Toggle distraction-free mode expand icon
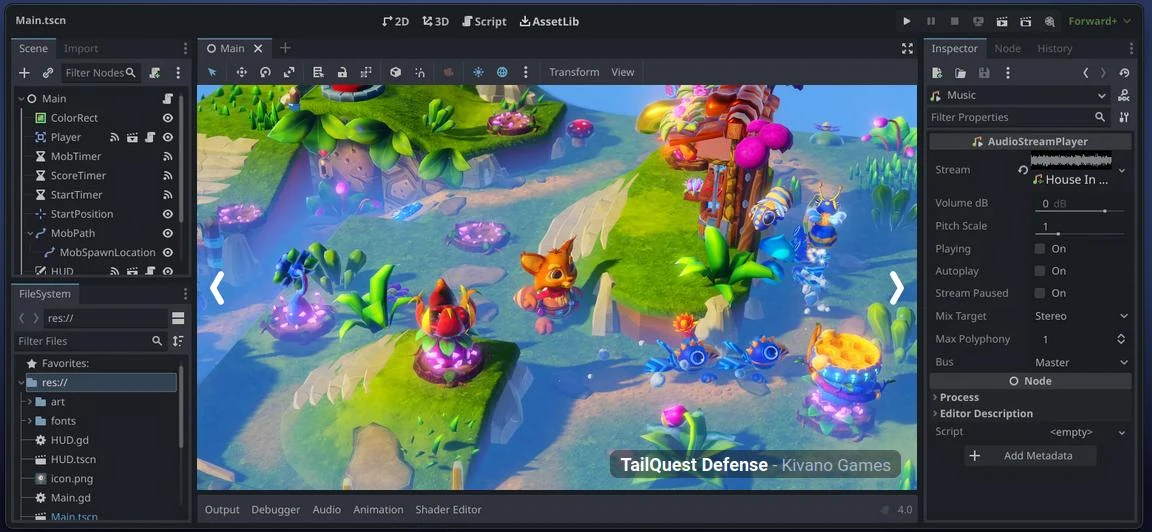Screen dimensions: 1152x532 (x=907, y=48)
